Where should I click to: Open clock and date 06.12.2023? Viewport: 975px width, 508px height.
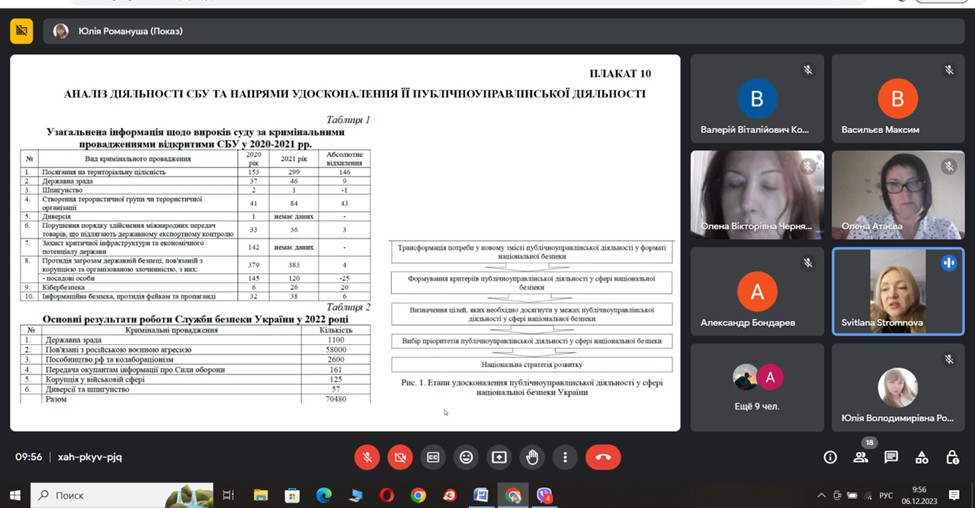click(919, 496)
